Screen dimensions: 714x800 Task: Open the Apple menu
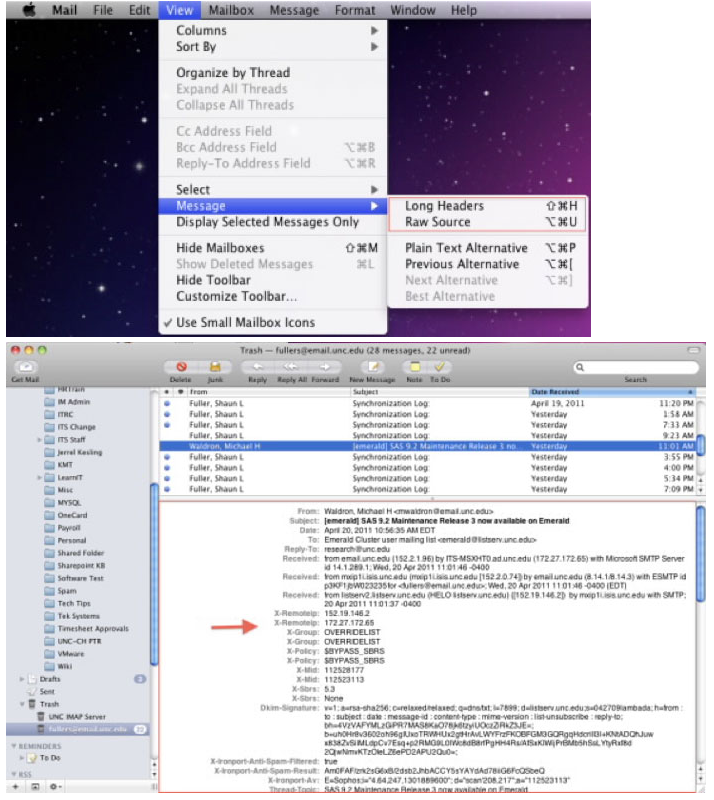pos(29,10)
